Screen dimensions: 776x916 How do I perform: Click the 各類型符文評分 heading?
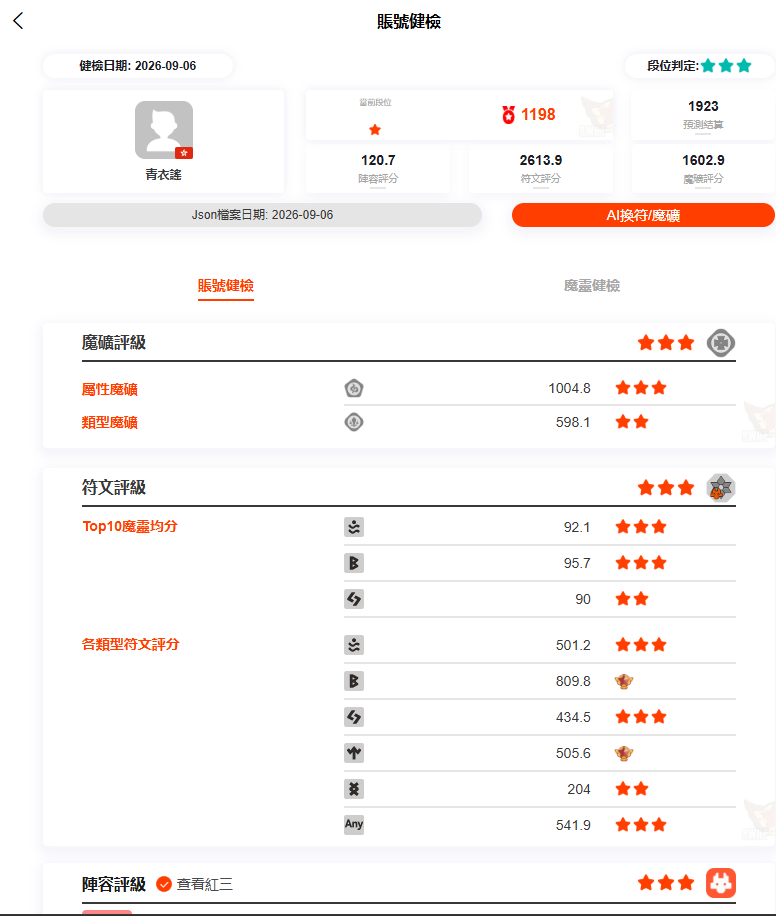pyautogui.click(x=130, y=644)
